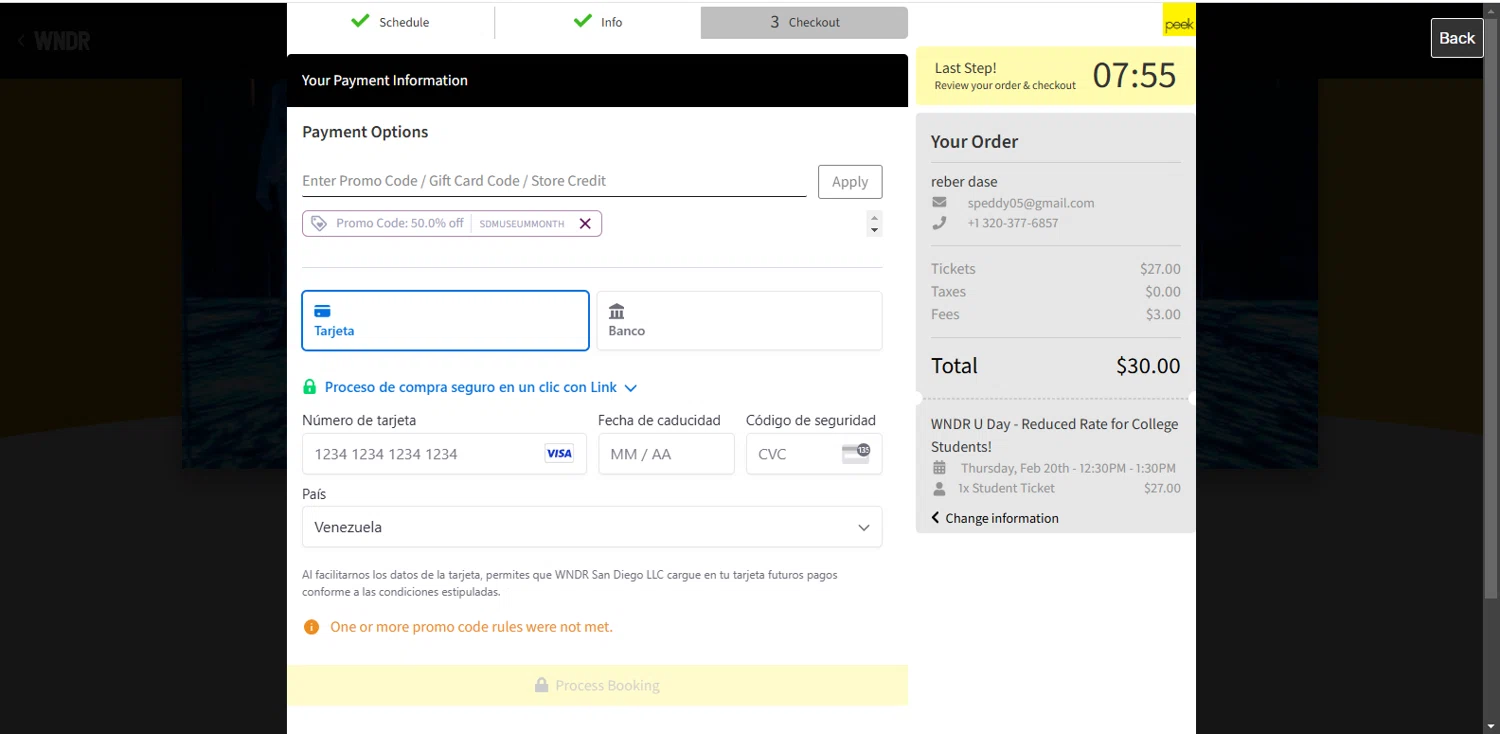Click the speddy05@gmail.com email text
Viewport: 1500px width, 734px height.
click(1031, 203)
